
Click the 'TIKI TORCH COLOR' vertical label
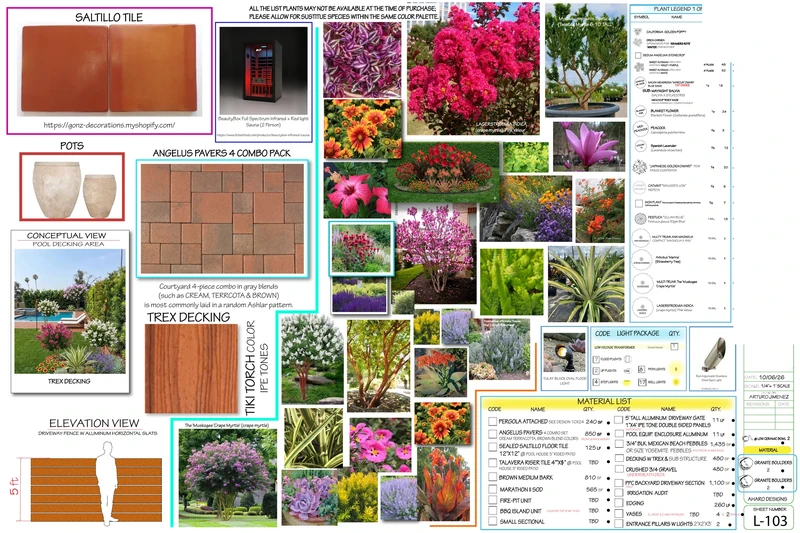(251, 368)
